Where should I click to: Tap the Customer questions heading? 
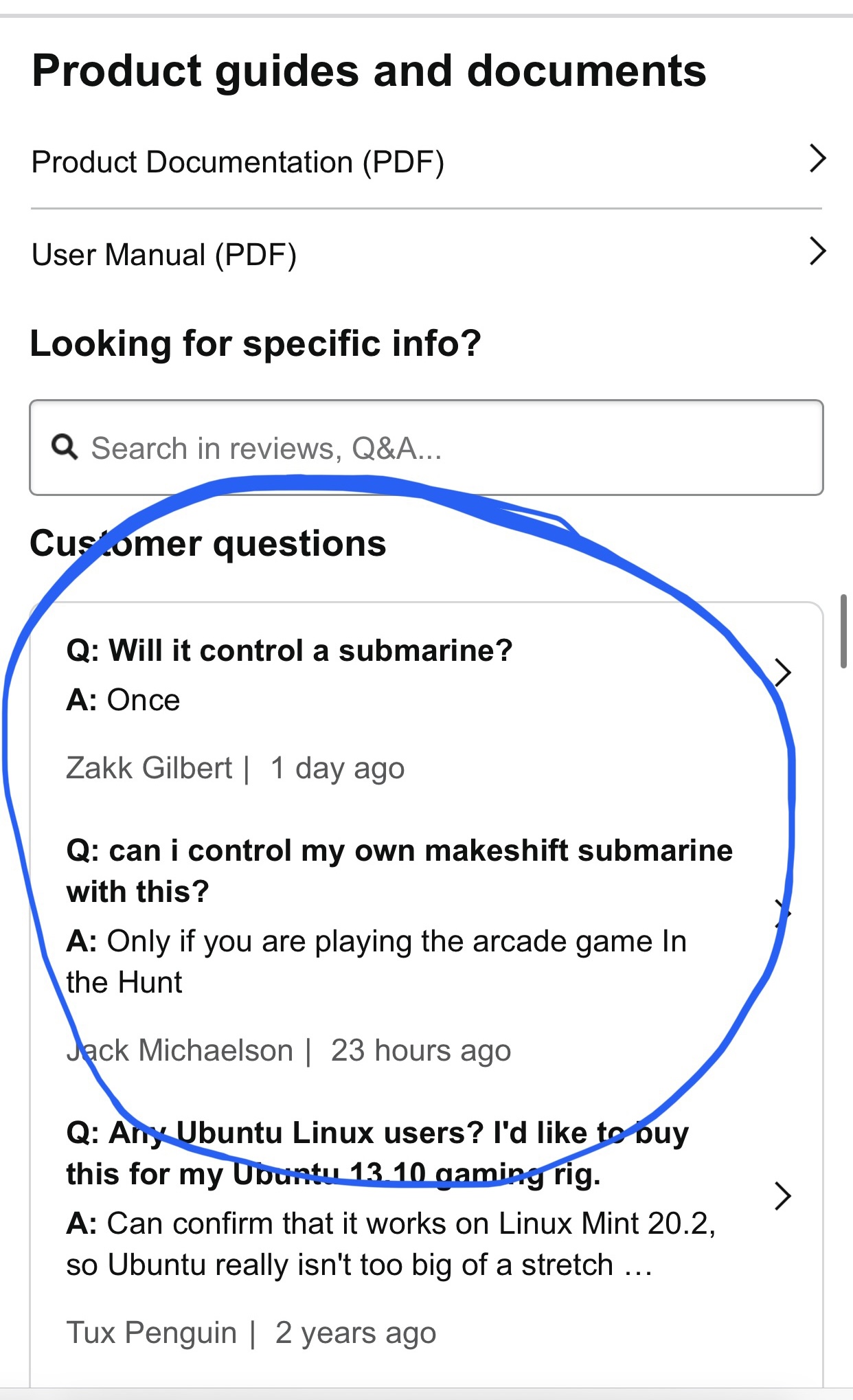(x=208, y=543)
